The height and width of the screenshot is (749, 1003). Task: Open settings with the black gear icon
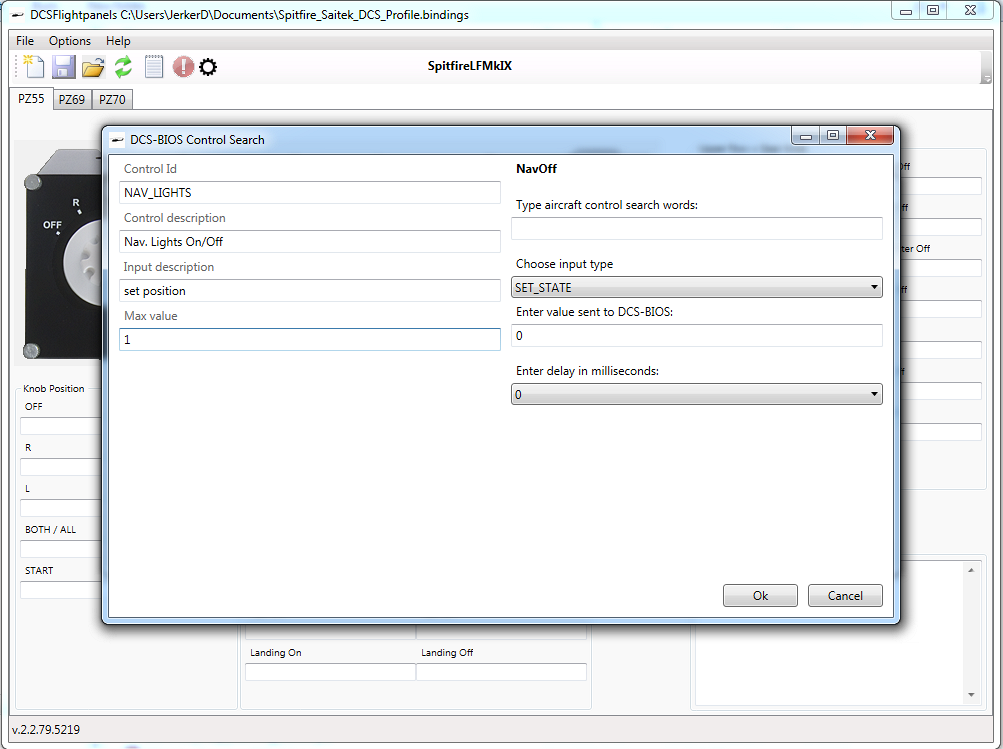(208, 67)
